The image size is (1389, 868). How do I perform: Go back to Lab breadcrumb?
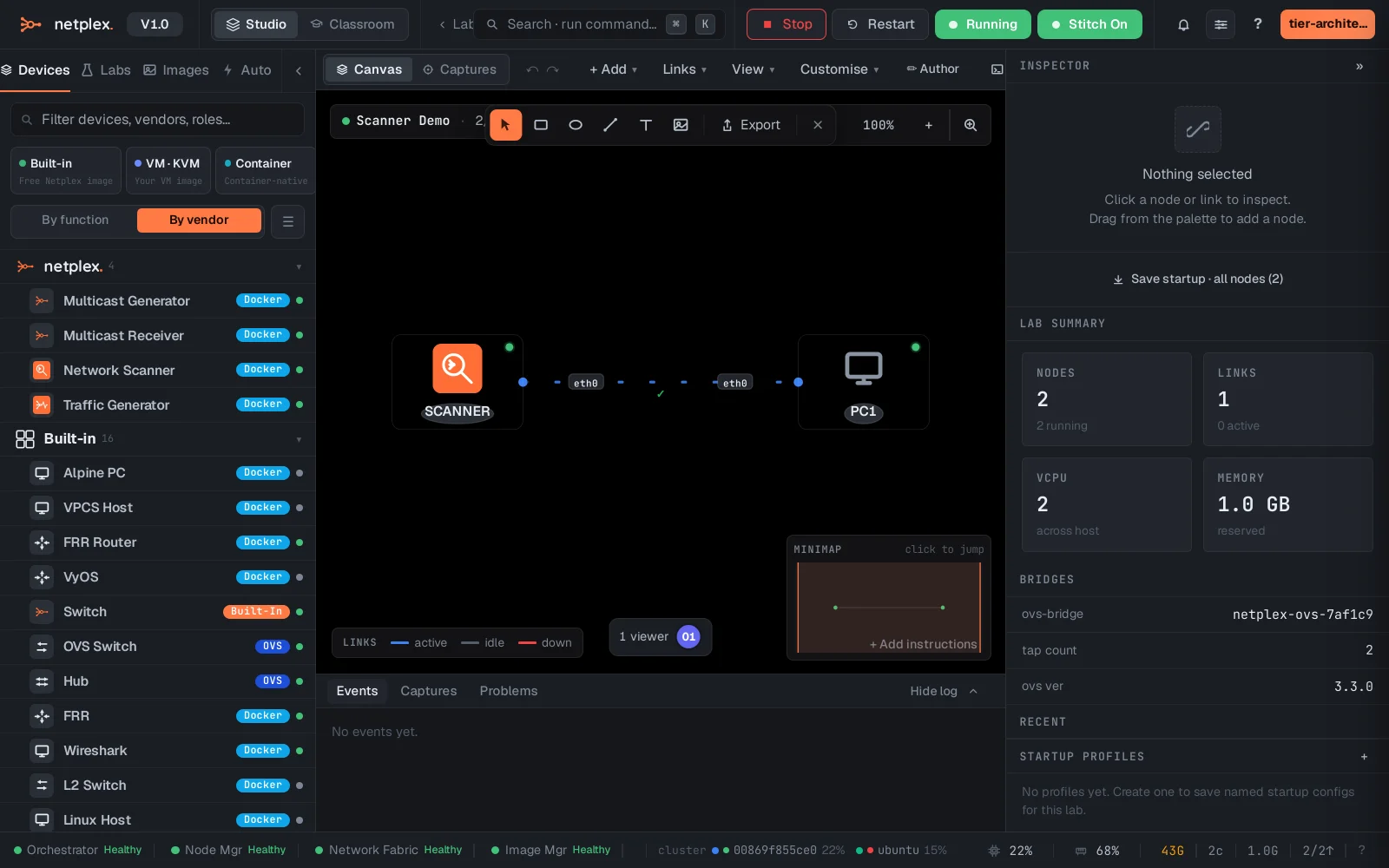click(x=456, y=24)
